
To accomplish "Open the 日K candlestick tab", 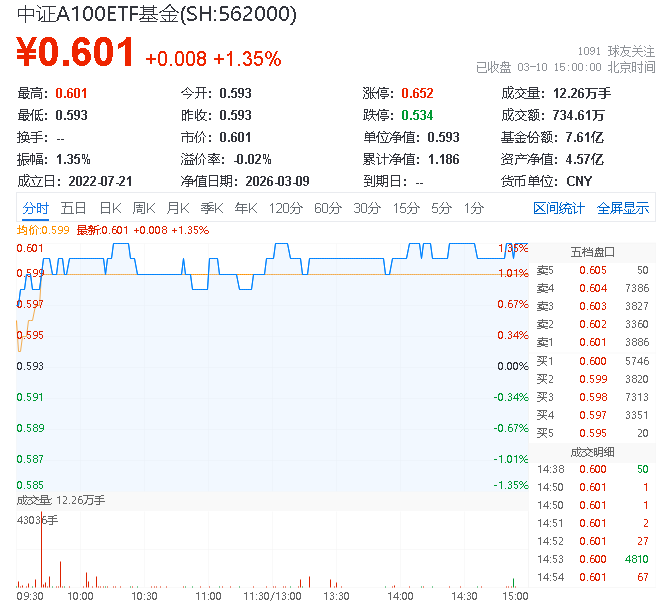I will 110,208.
